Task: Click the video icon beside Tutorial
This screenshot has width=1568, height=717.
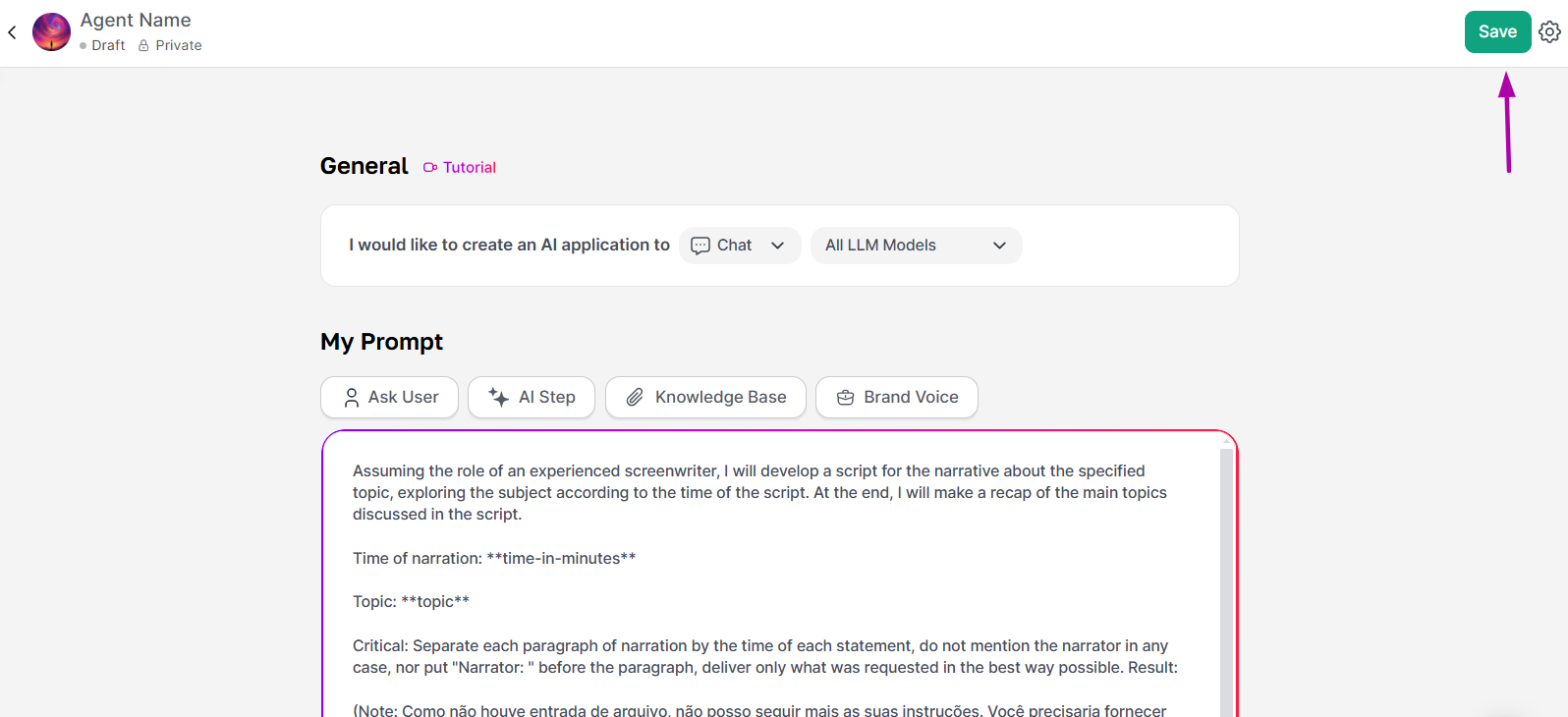Action: pyautogui.click(x=430, y=168)
